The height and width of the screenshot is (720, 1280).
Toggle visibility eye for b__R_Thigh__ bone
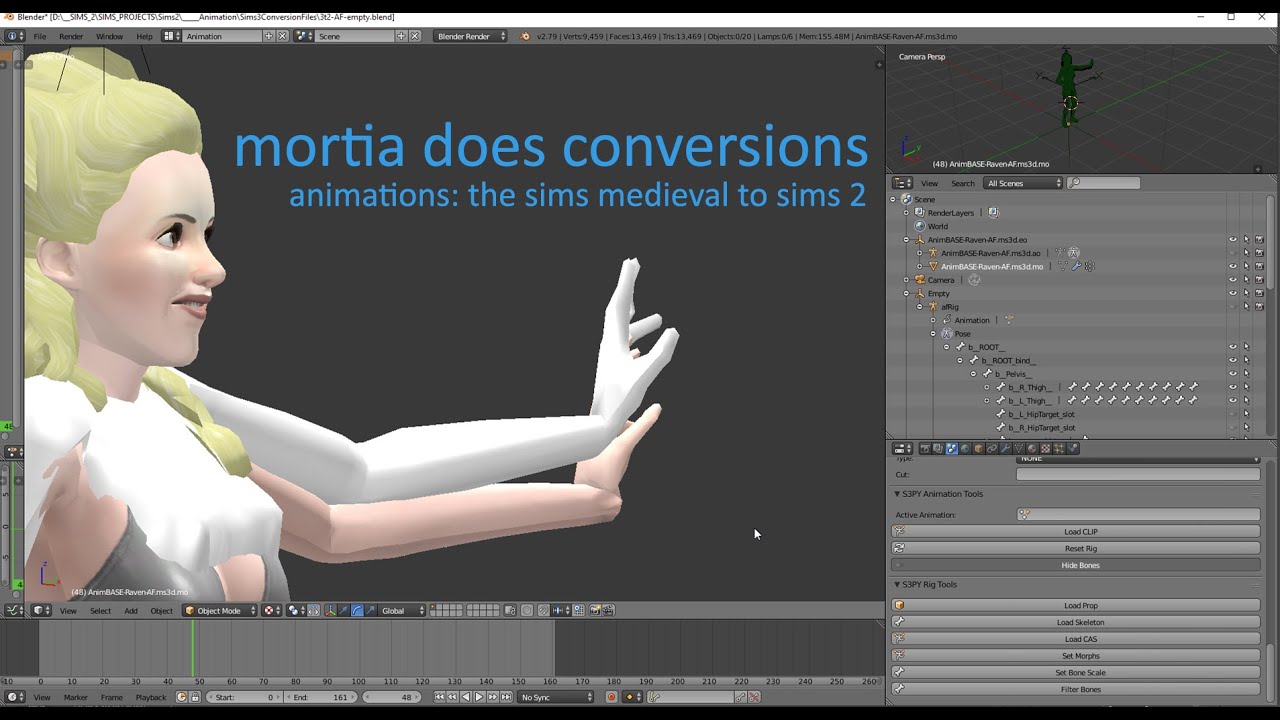[1233, 387]
